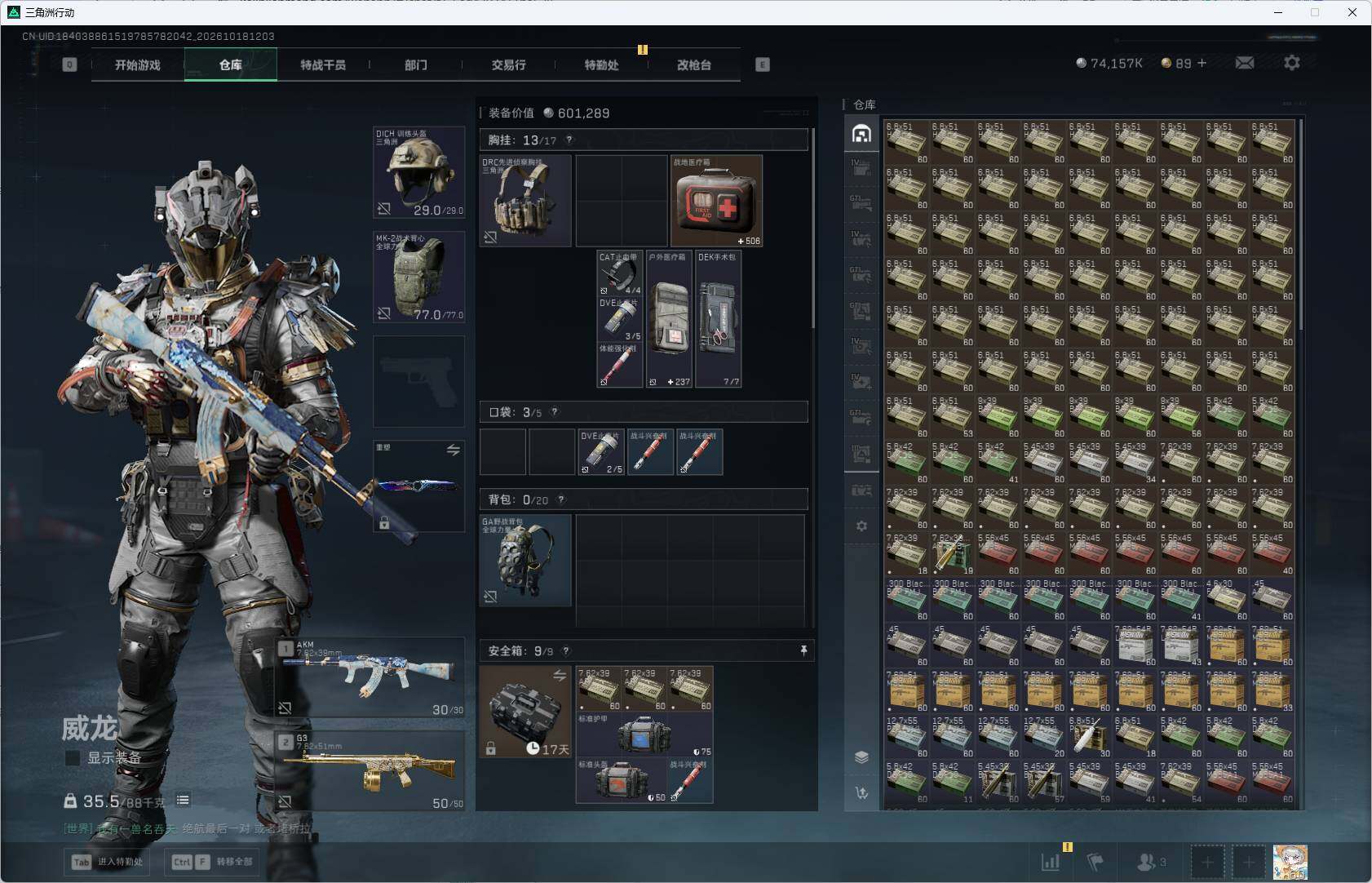
Task: Click the pin icon on safe box header
Action: (x=803, y=650)
